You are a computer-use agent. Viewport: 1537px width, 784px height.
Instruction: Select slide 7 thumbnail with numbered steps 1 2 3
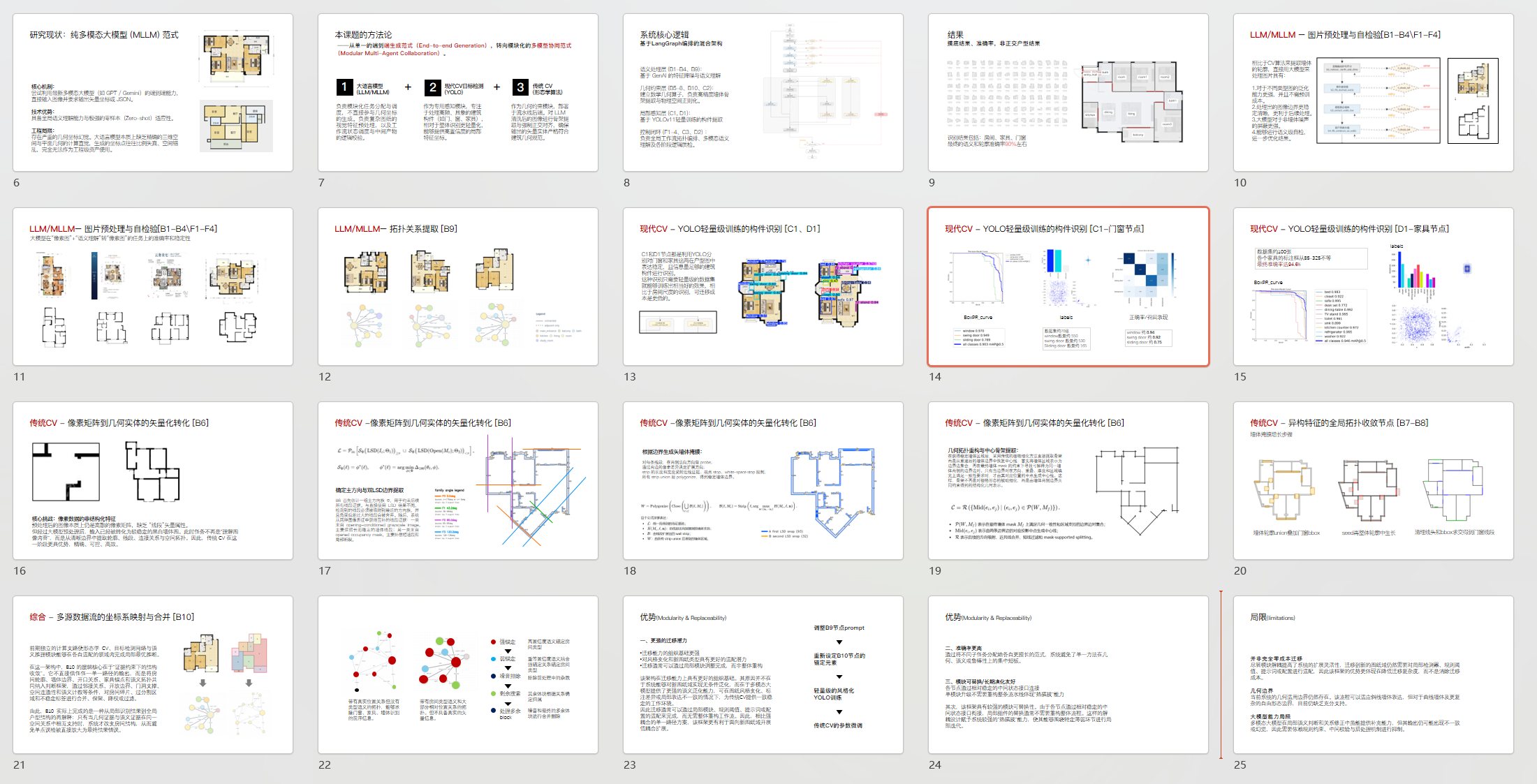click(458, 93)
